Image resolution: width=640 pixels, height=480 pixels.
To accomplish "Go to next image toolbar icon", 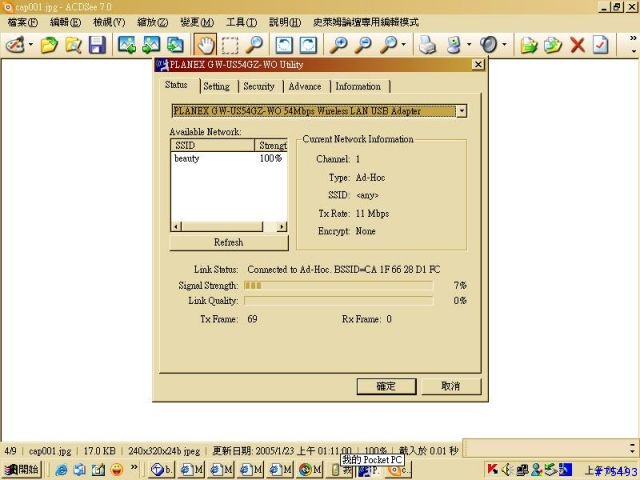I will pyautogui.click(x=151, y=44).
